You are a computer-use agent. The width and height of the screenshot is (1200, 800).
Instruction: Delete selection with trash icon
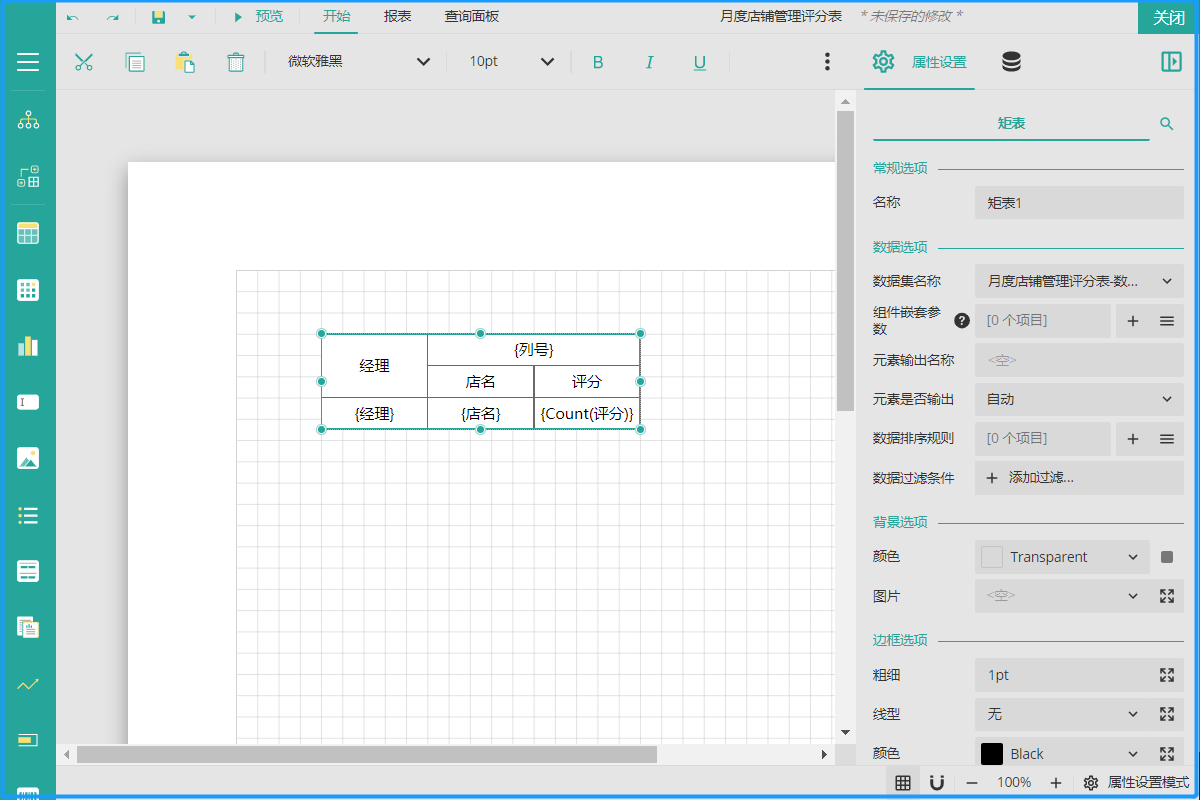coord(236,62)
